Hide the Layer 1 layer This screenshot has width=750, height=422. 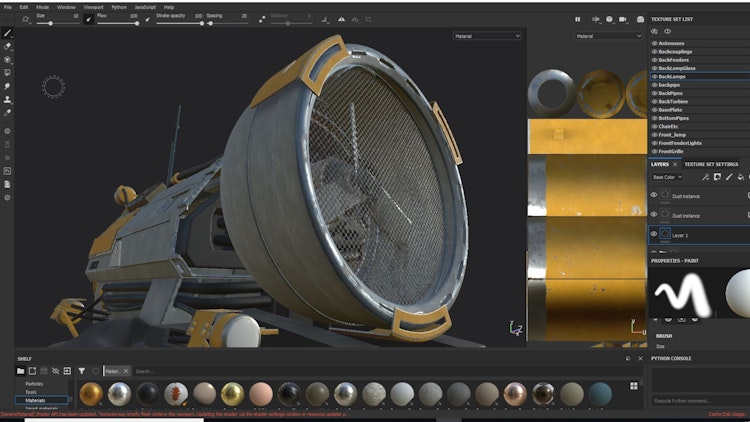(x=654, y=234)
